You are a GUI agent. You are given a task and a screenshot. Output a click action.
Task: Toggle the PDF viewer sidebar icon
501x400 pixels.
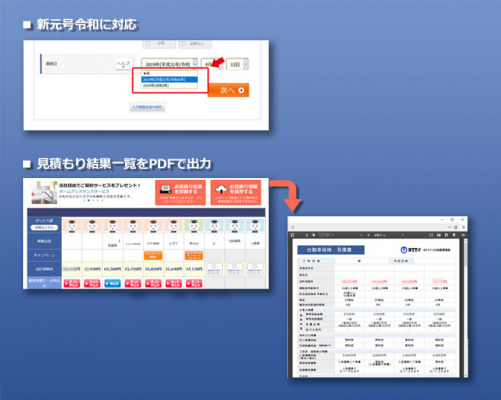pyautogui.click(x=292, y=235)
